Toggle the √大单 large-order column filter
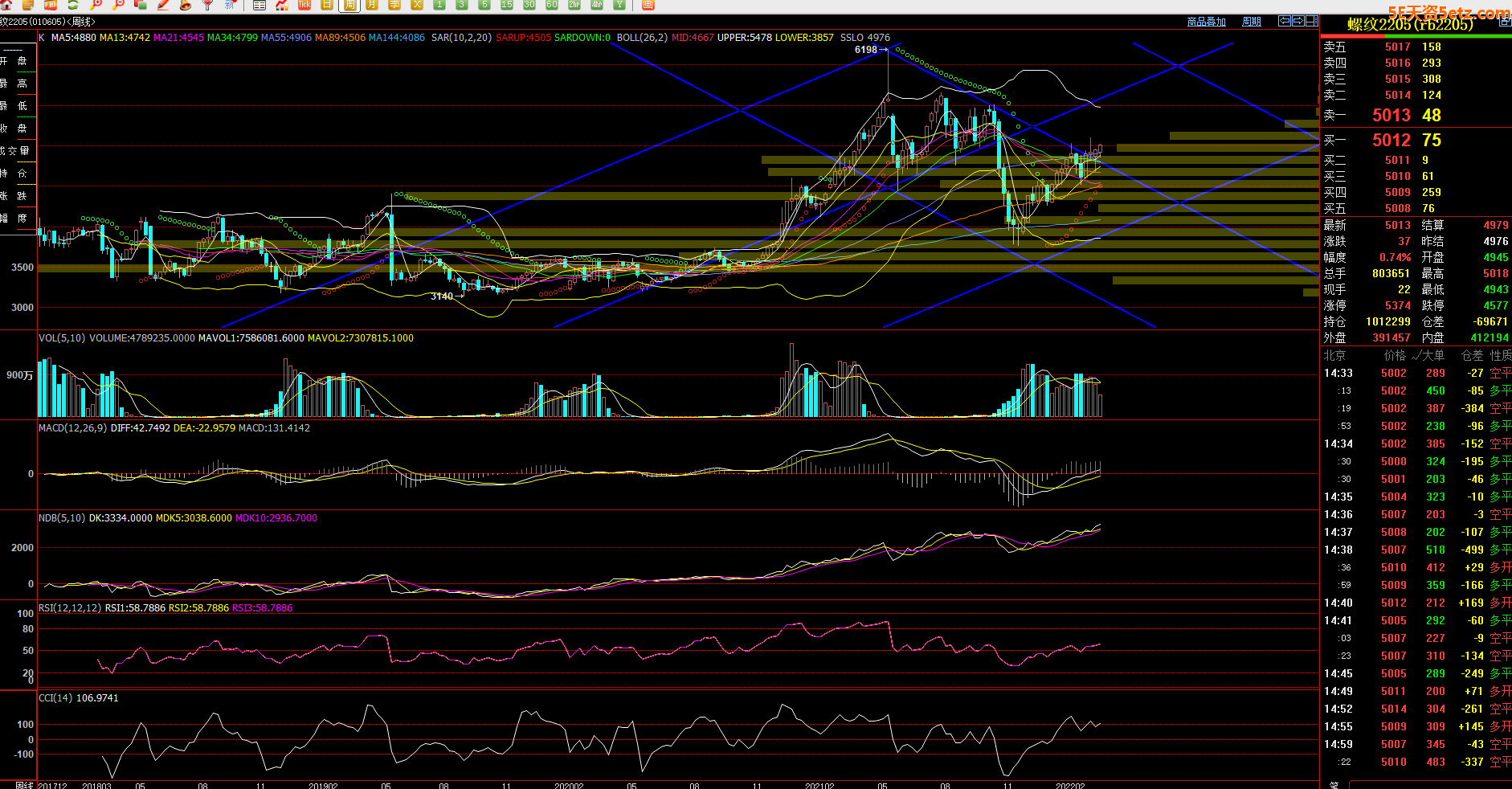Viewport: 1512px width, 789px height. pyautogui.click(x=1428, y=355)
